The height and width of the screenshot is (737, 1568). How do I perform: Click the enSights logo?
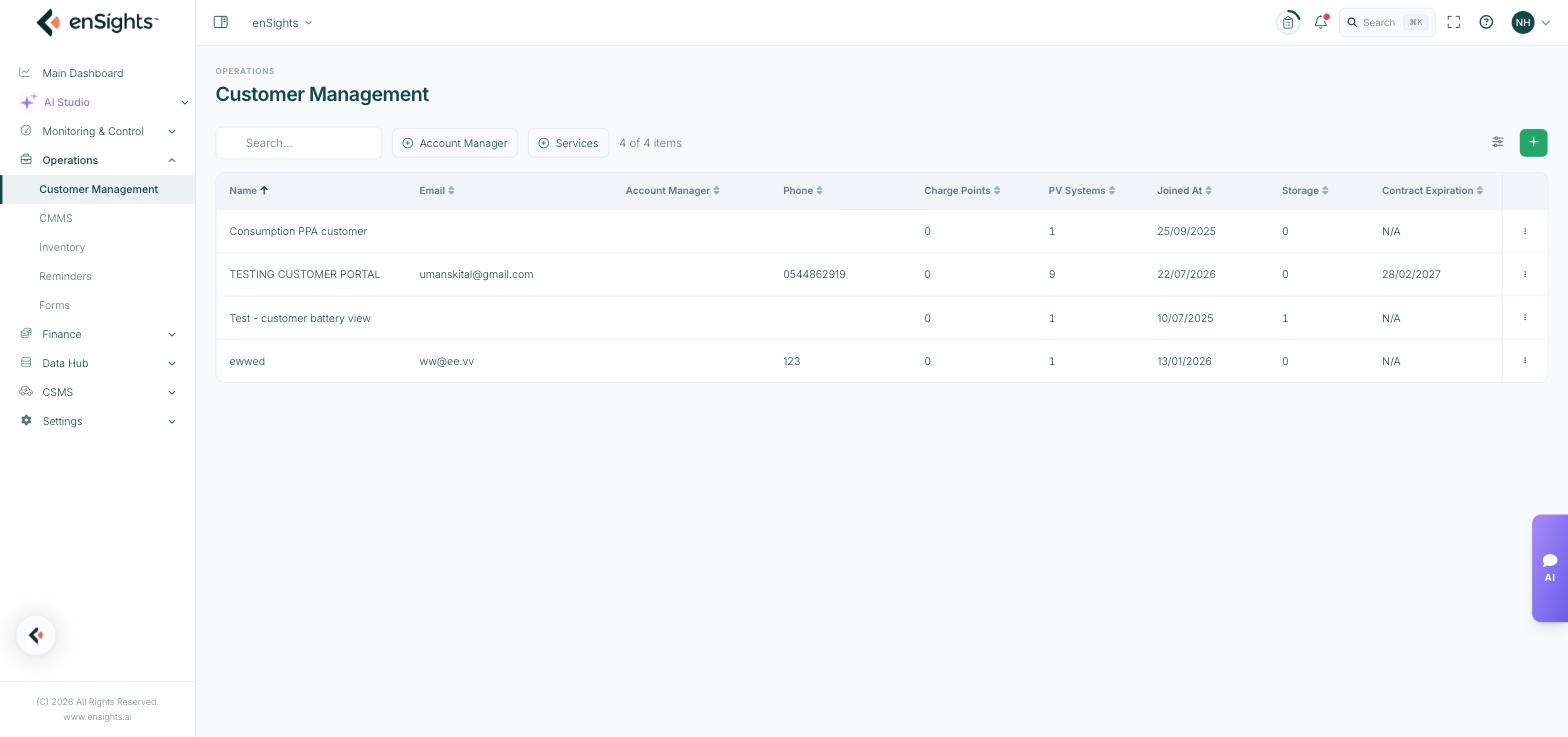97,22
